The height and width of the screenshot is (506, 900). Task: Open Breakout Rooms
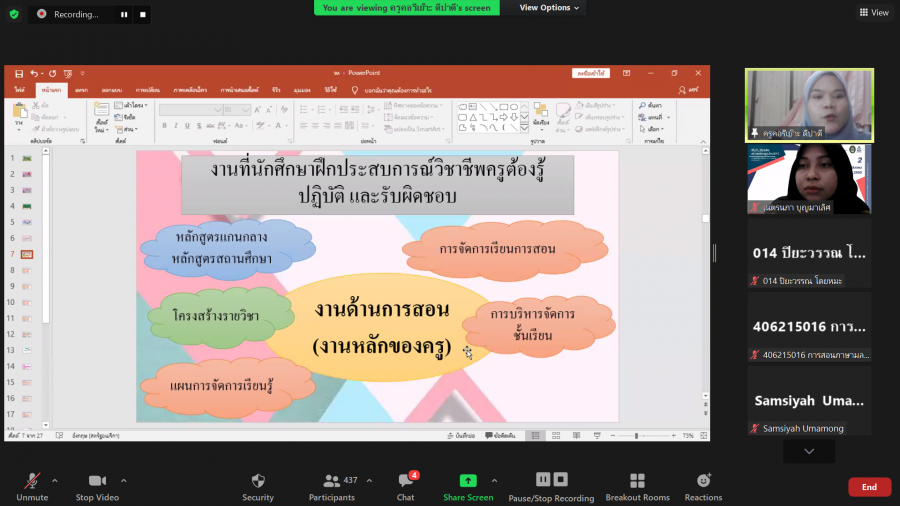[x=637, y=481]
